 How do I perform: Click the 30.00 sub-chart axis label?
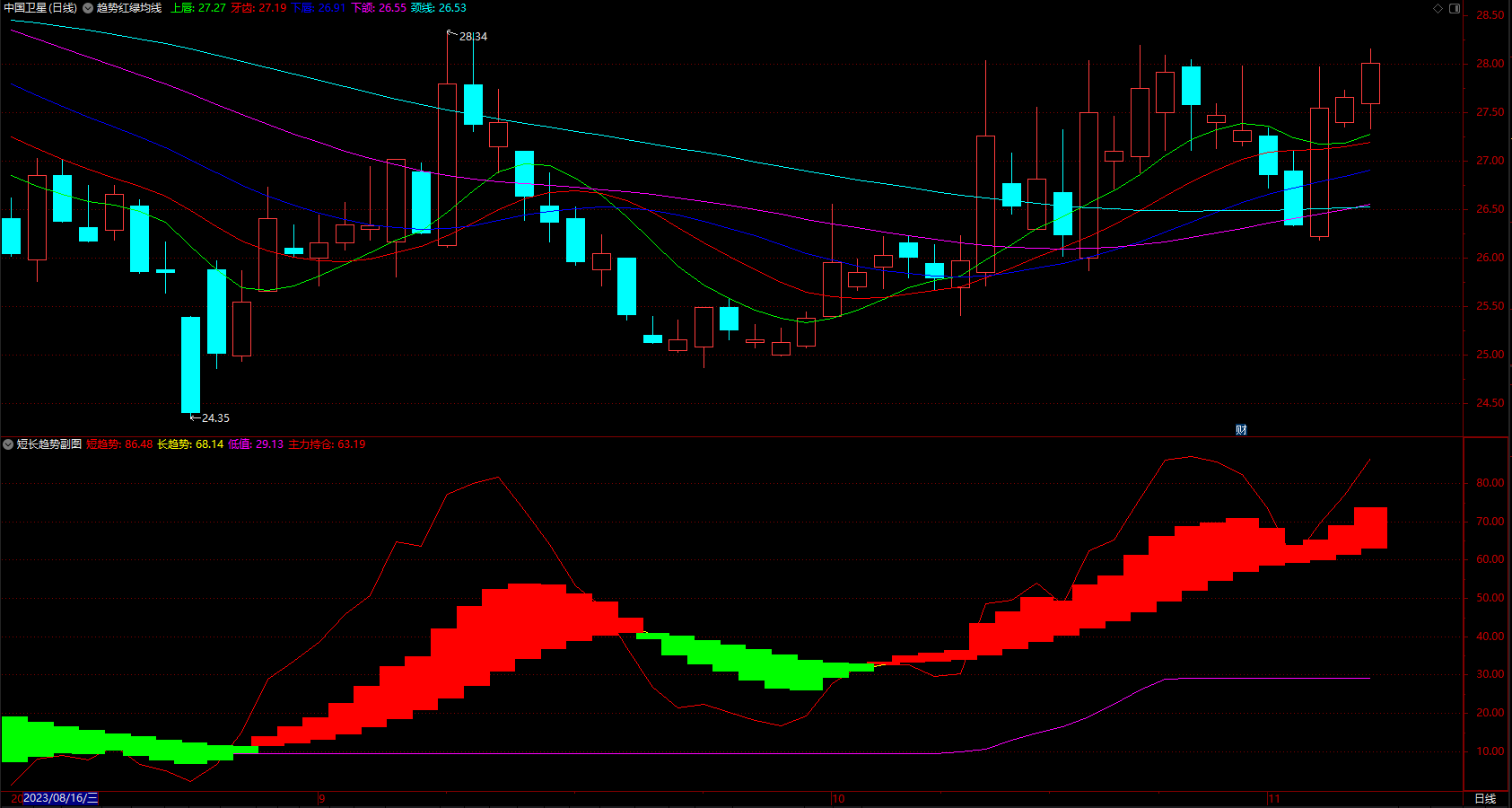pyautogui.click(x=1490, y=674)
